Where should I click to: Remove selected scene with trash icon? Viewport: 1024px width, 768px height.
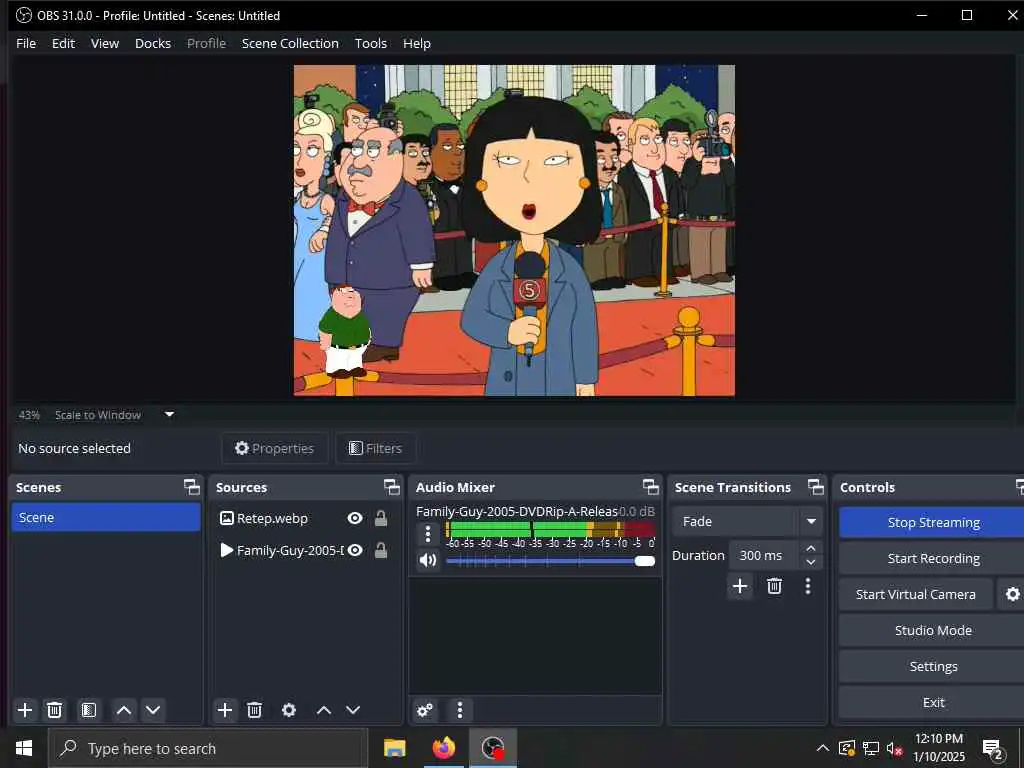(x=55, y=710)
